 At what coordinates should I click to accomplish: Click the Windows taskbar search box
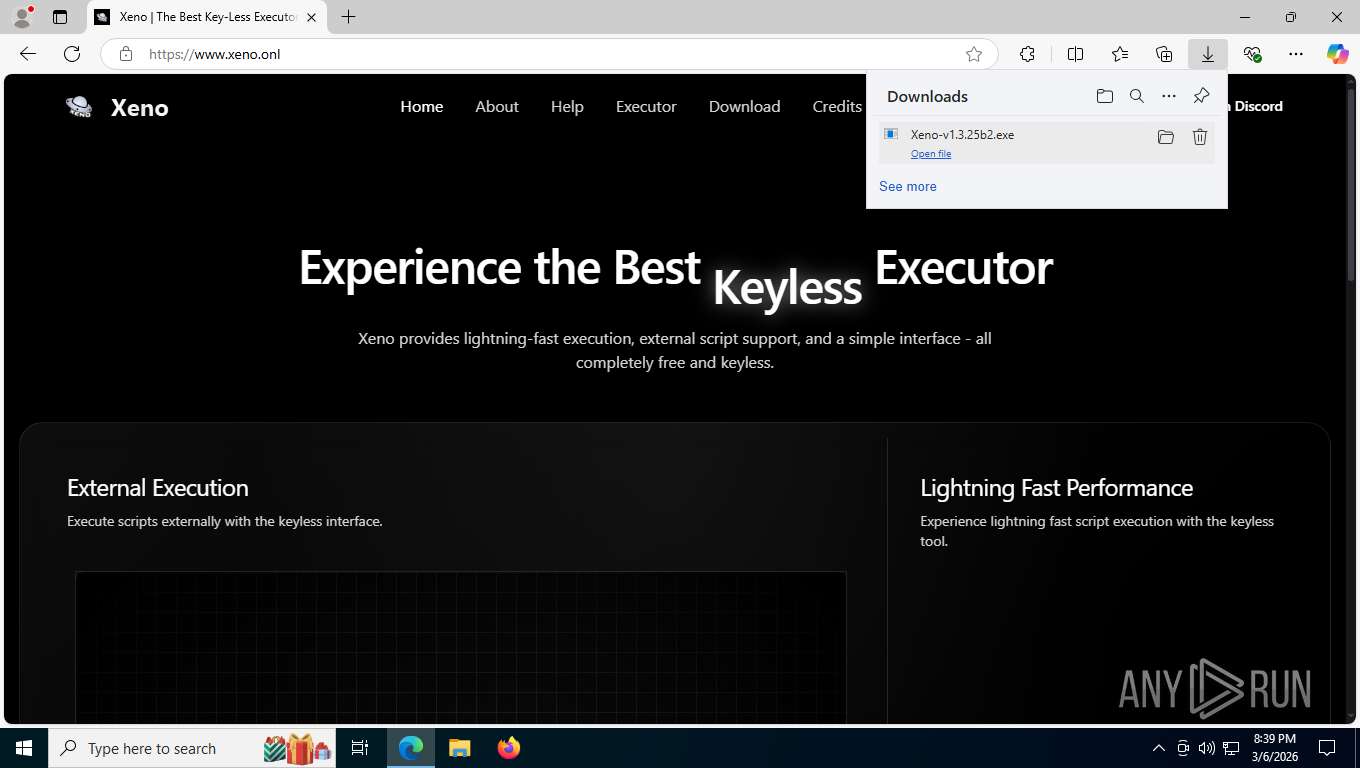point(192,748)
